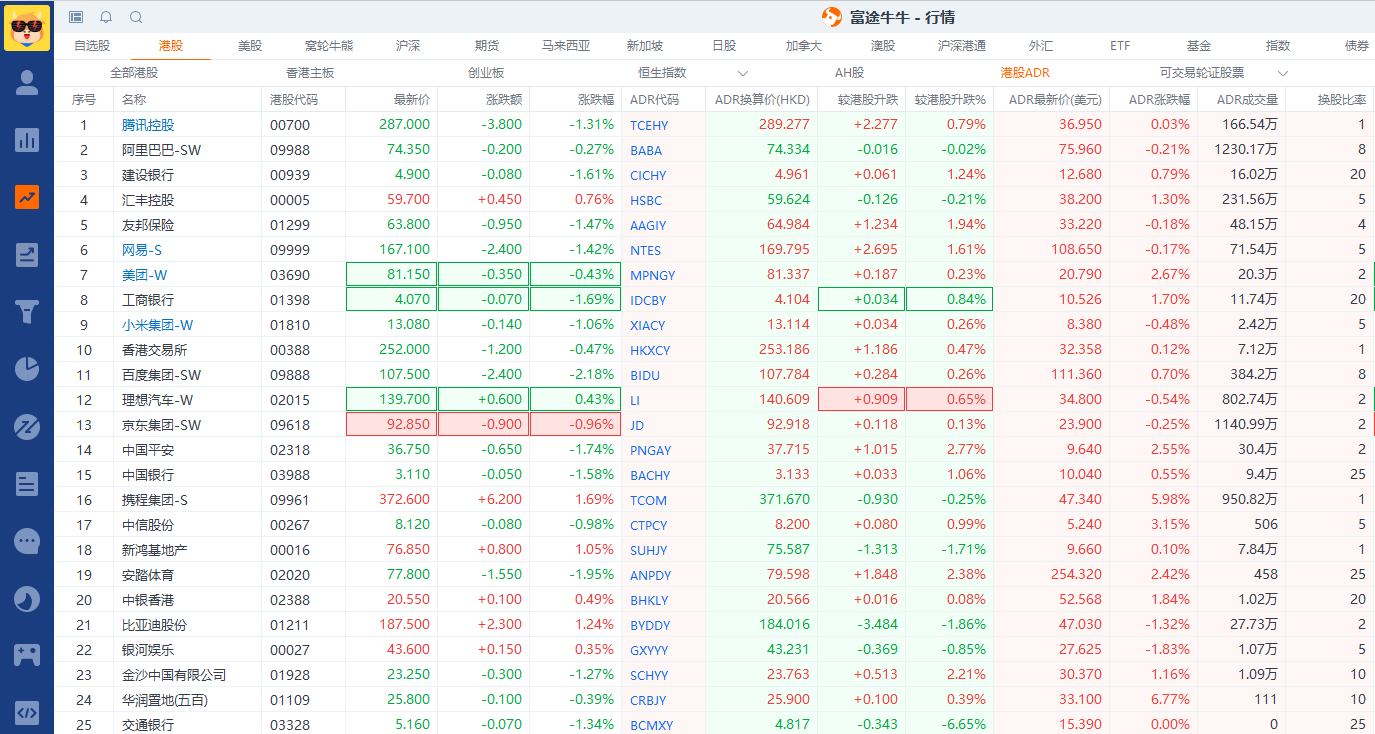This screenshot has width=1375, height=734.
Task: Click the Futu Niuniu title logo
Action: pyautogui.click(x=831, y=17)
